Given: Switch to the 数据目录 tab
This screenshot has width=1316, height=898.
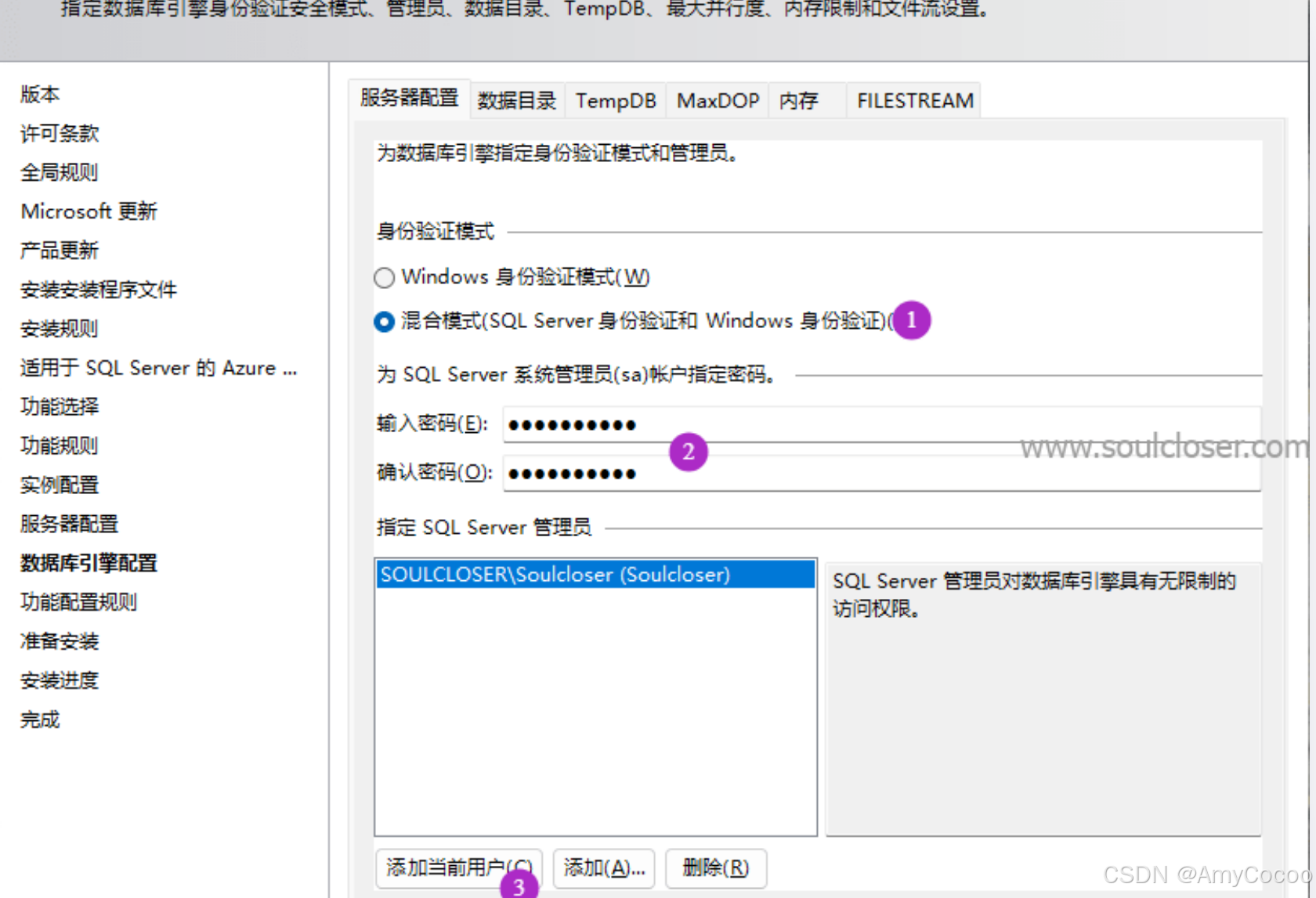Looking at the screenshot, I should [x=516, y=100].
